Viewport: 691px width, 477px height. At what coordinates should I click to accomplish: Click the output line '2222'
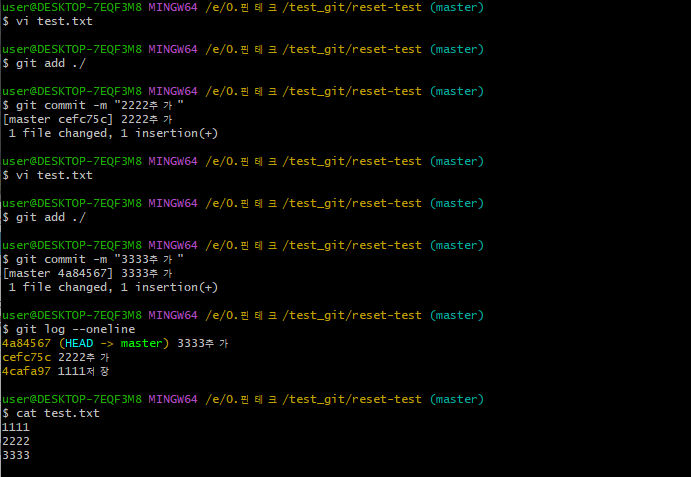coord(16,441)
